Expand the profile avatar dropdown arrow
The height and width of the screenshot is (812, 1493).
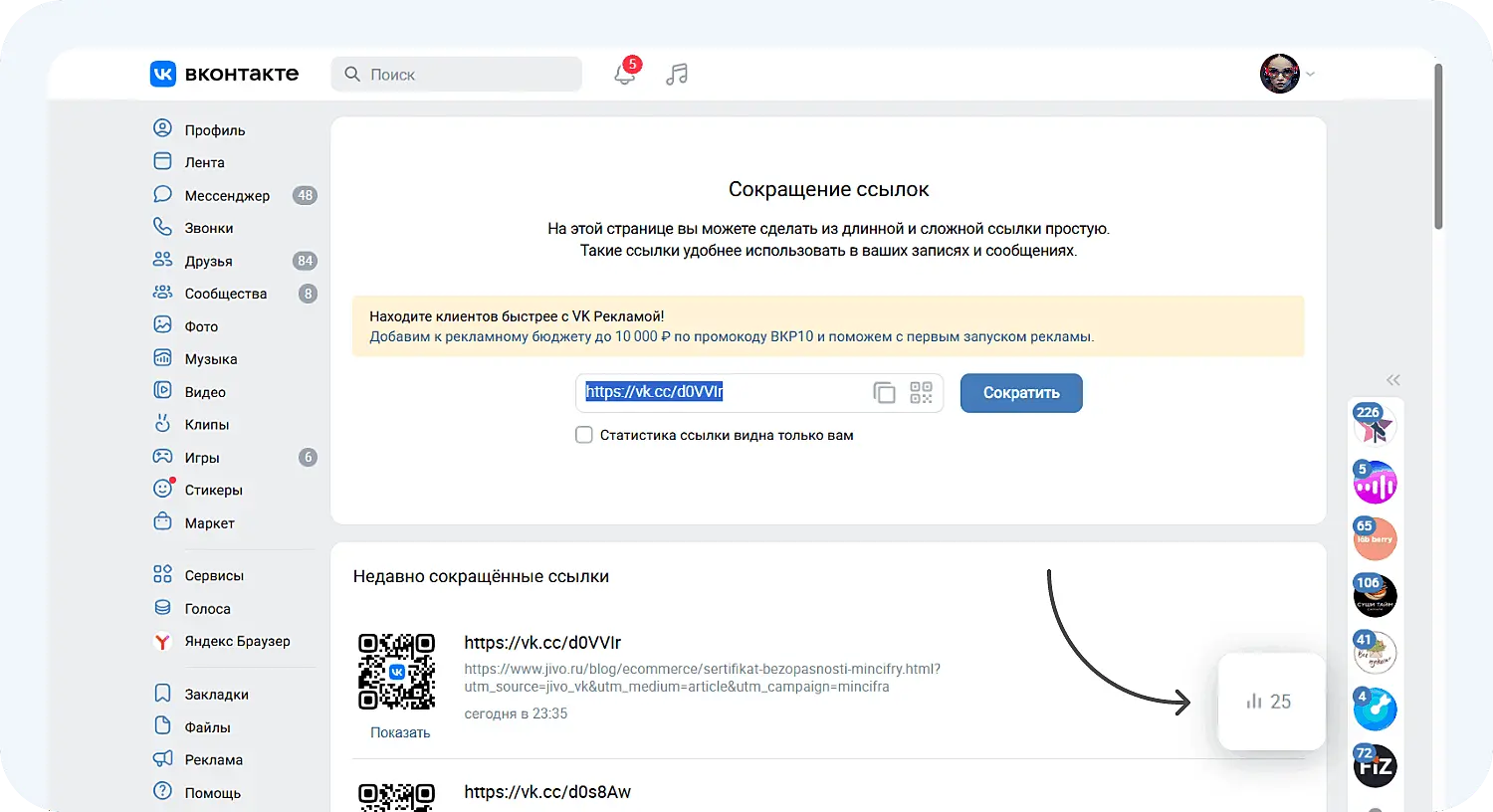click(x=1310, y=74)
